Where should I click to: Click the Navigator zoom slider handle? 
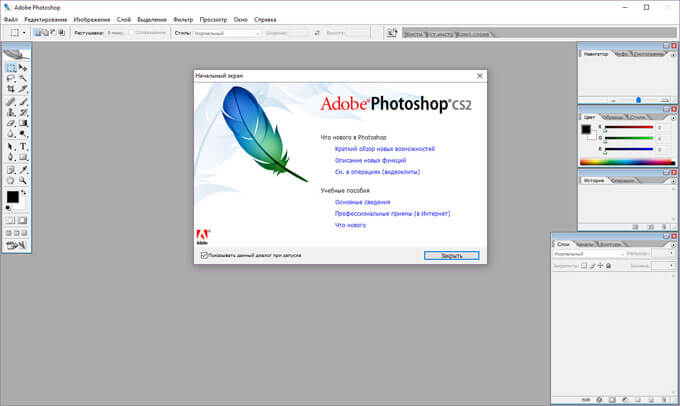click(638, 100)
